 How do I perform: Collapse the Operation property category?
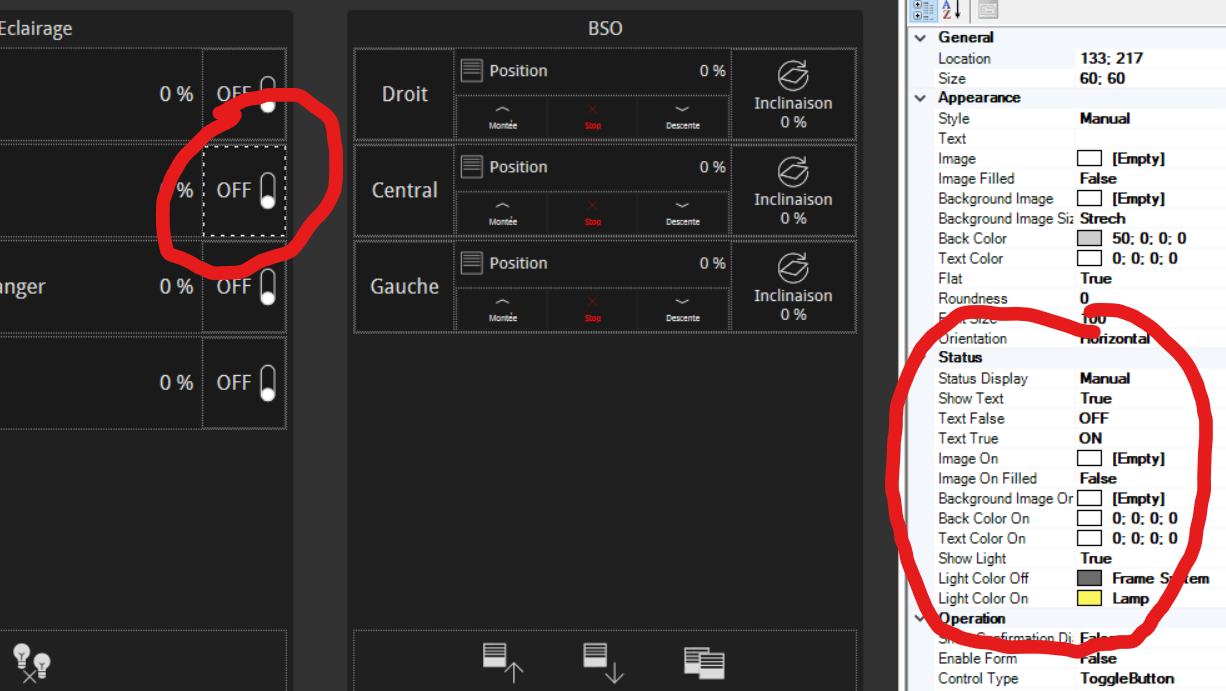click(x=920, y=618)
